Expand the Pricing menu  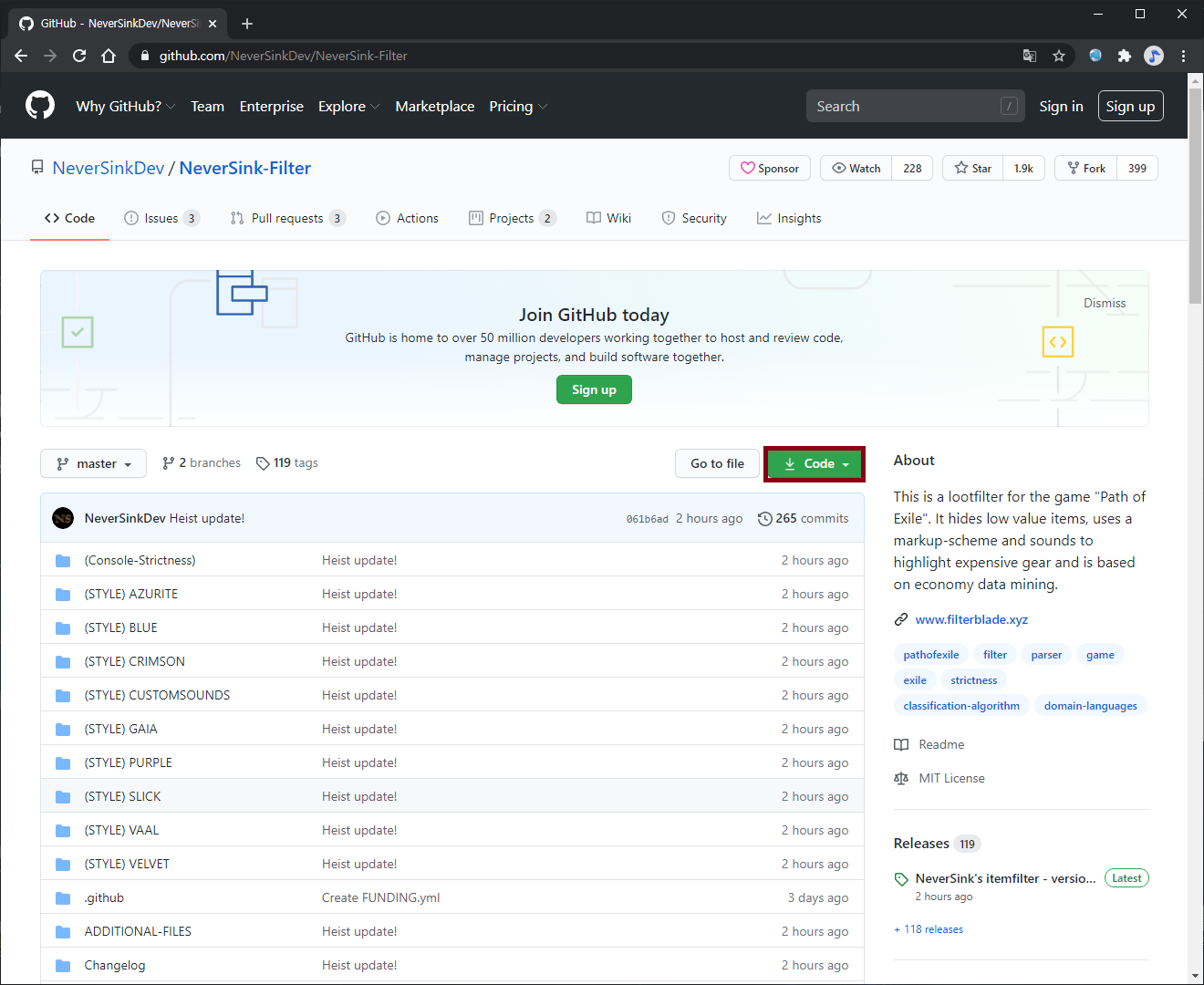click(x=518, y=106)
